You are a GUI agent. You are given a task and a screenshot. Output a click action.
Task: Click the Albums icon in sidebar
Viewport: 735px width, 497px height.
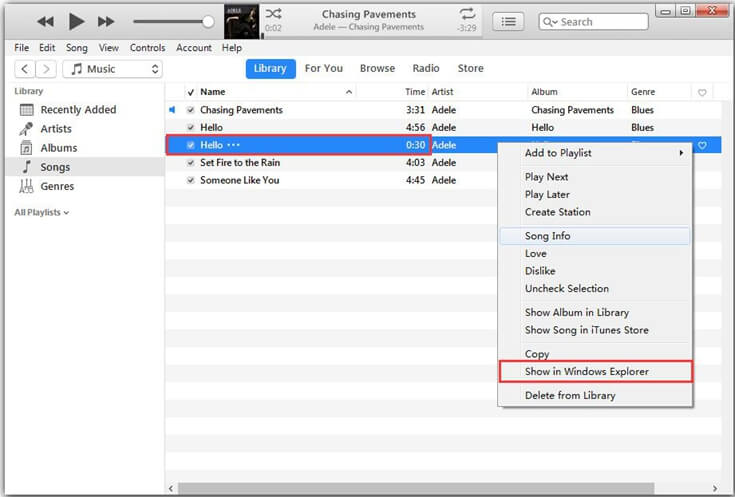[x=26, y=148]
